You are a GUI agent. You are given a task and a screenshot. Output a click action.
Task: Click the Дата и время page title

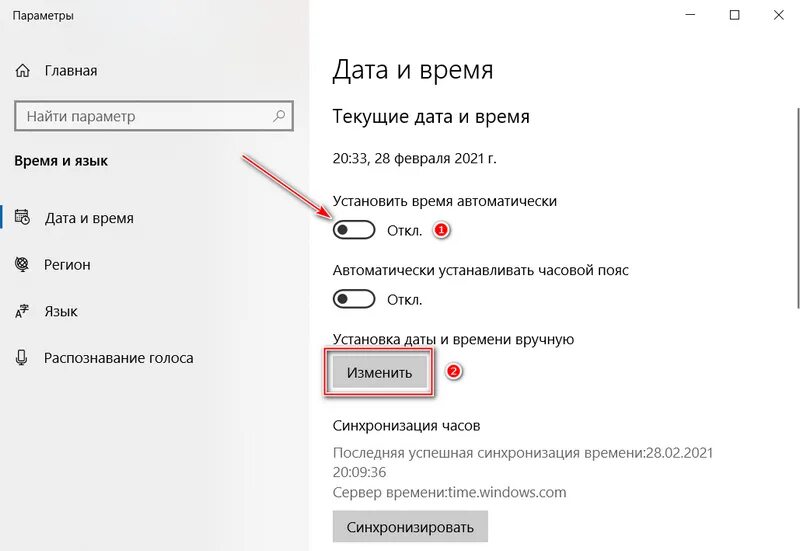pyautogui.click(x=413, y=70)
